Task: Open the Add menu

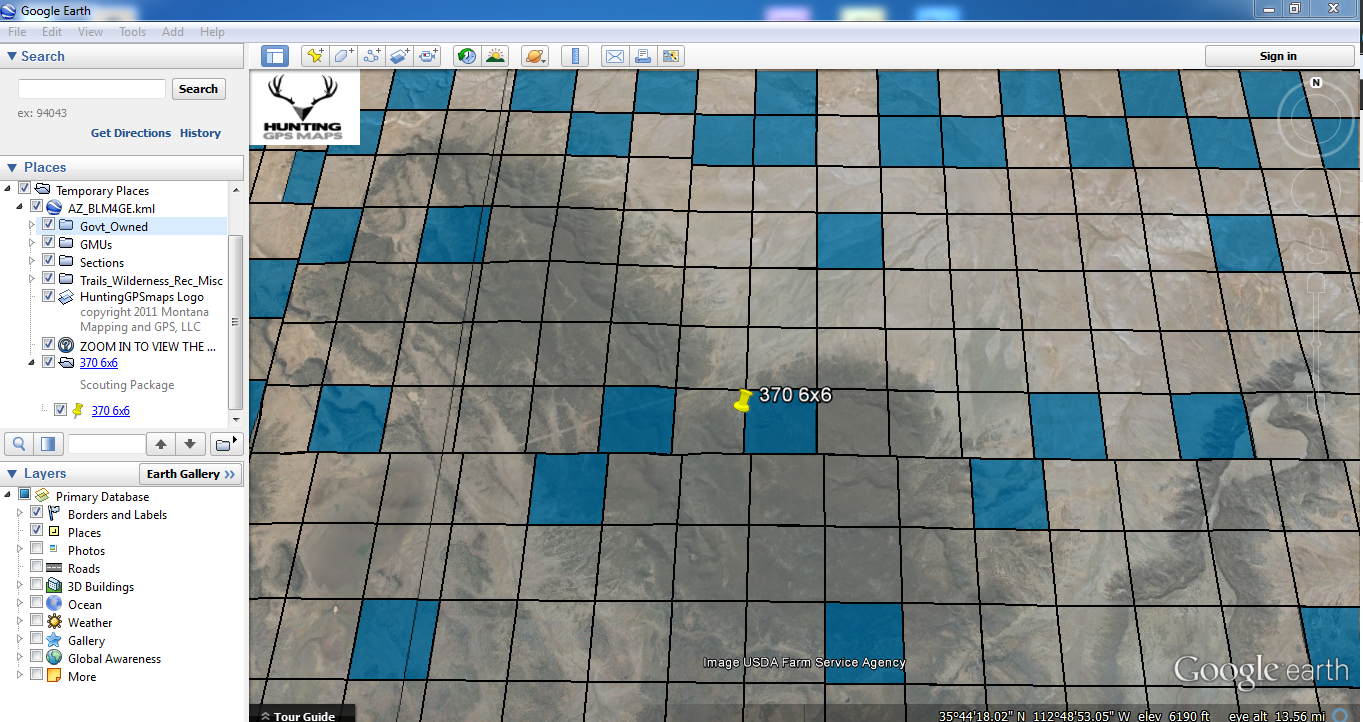Action: click(173, 32)
